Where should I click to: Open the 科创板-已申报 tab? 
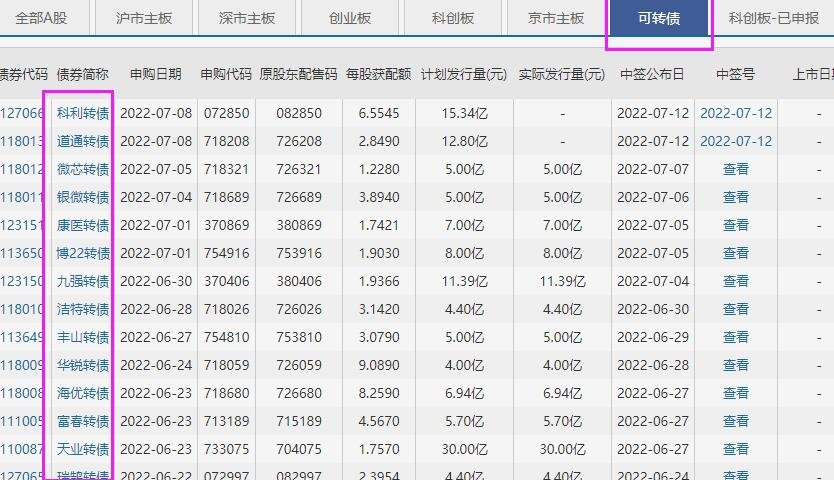(x=774, y=18)
